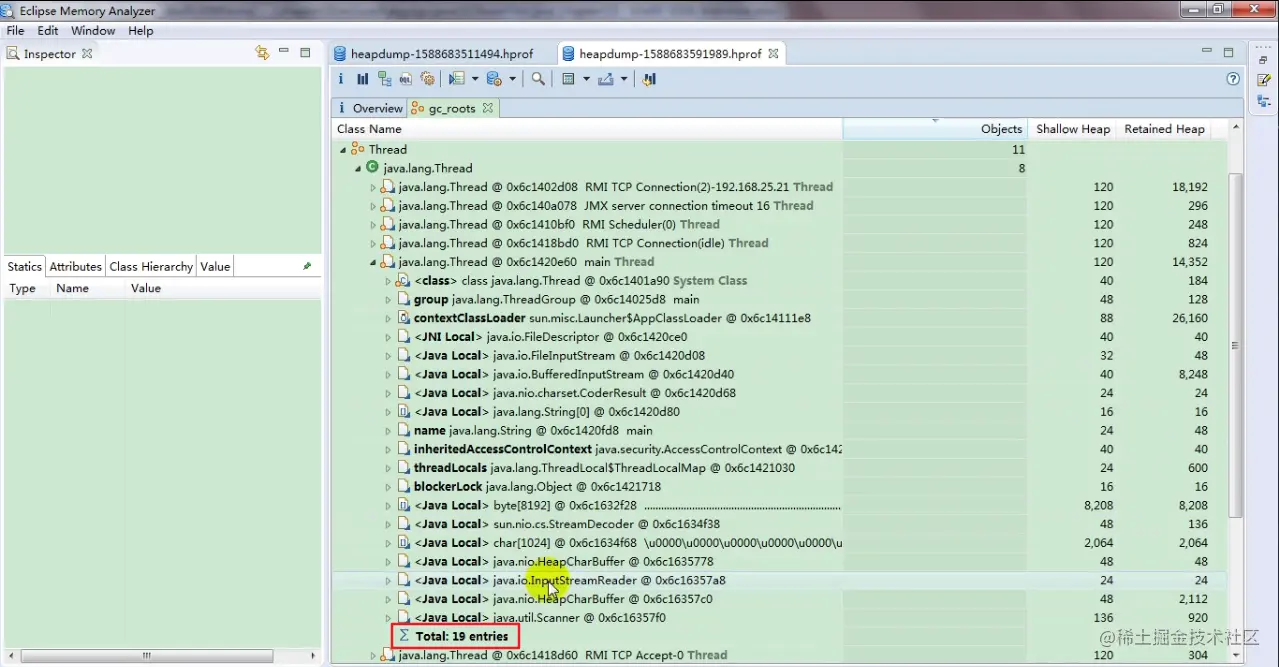Click the Export toolbar icon

606,79
